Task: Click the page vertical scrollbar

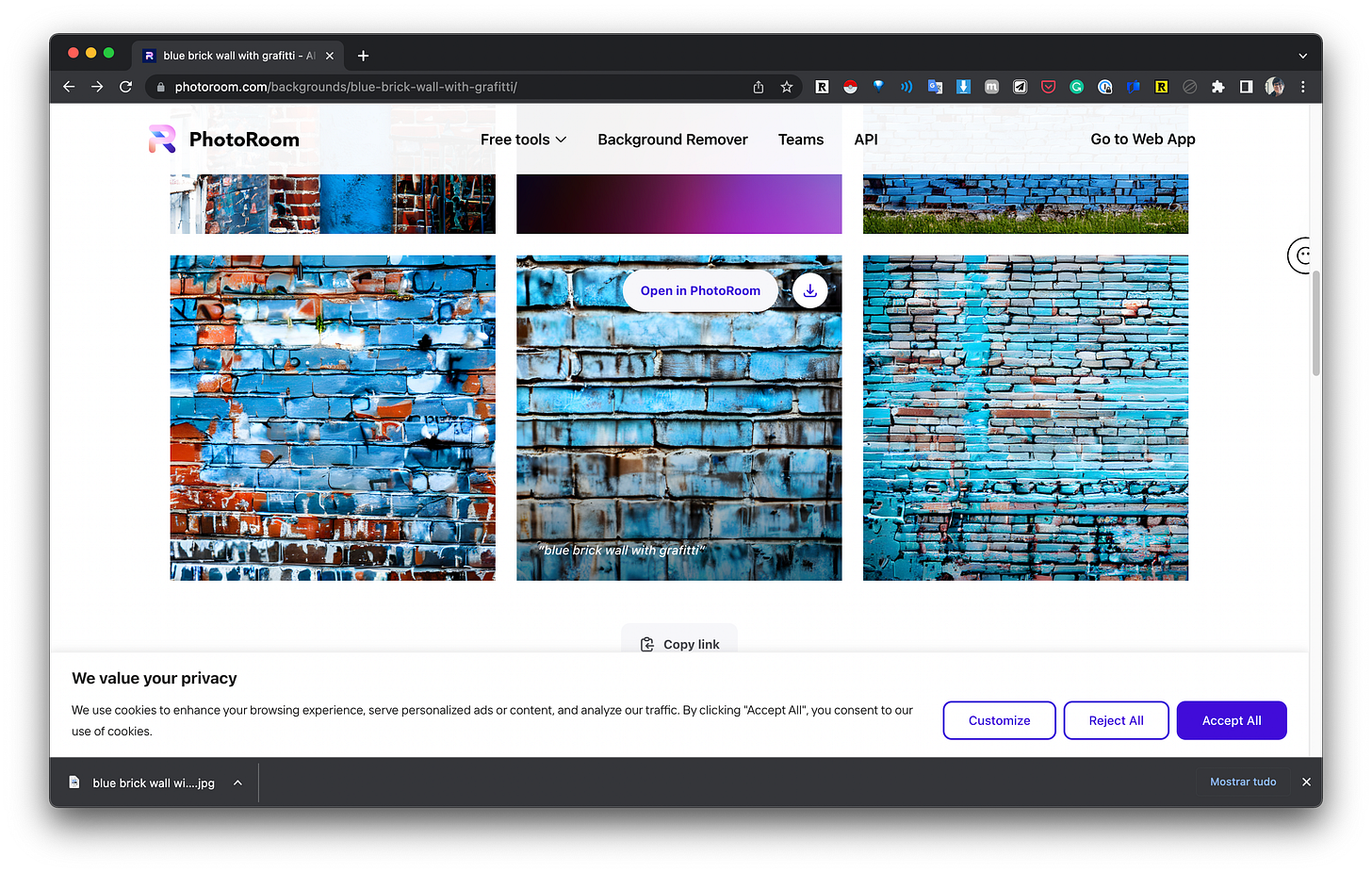Action: (1315, 323)
